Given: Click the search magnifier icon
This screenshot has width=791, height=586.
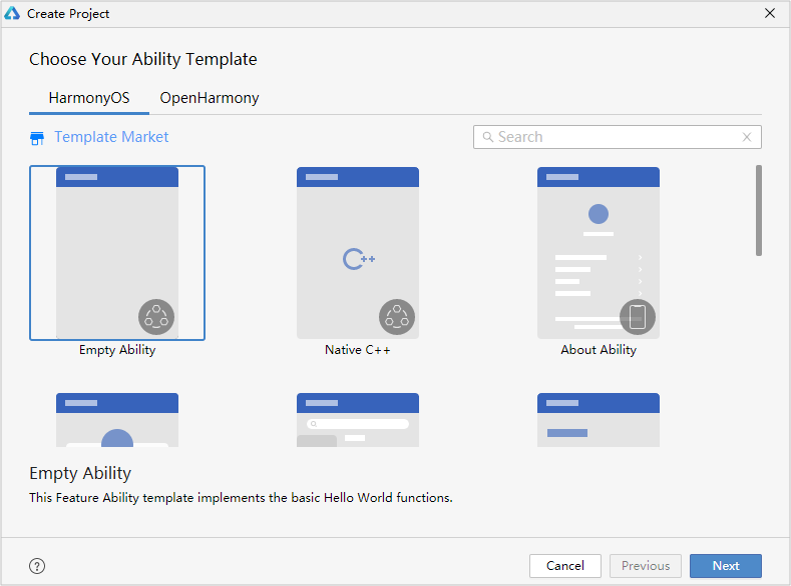Looking at the screenshot, I should pos(487,137).
